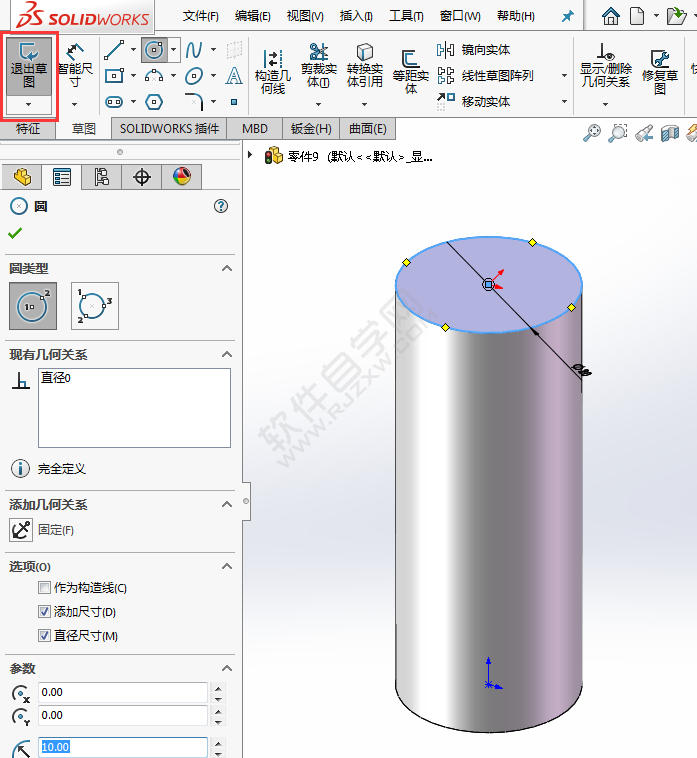Click Move Entities (移动实体)
Screen dimensions: 697x758
click(x=474, y=101)
